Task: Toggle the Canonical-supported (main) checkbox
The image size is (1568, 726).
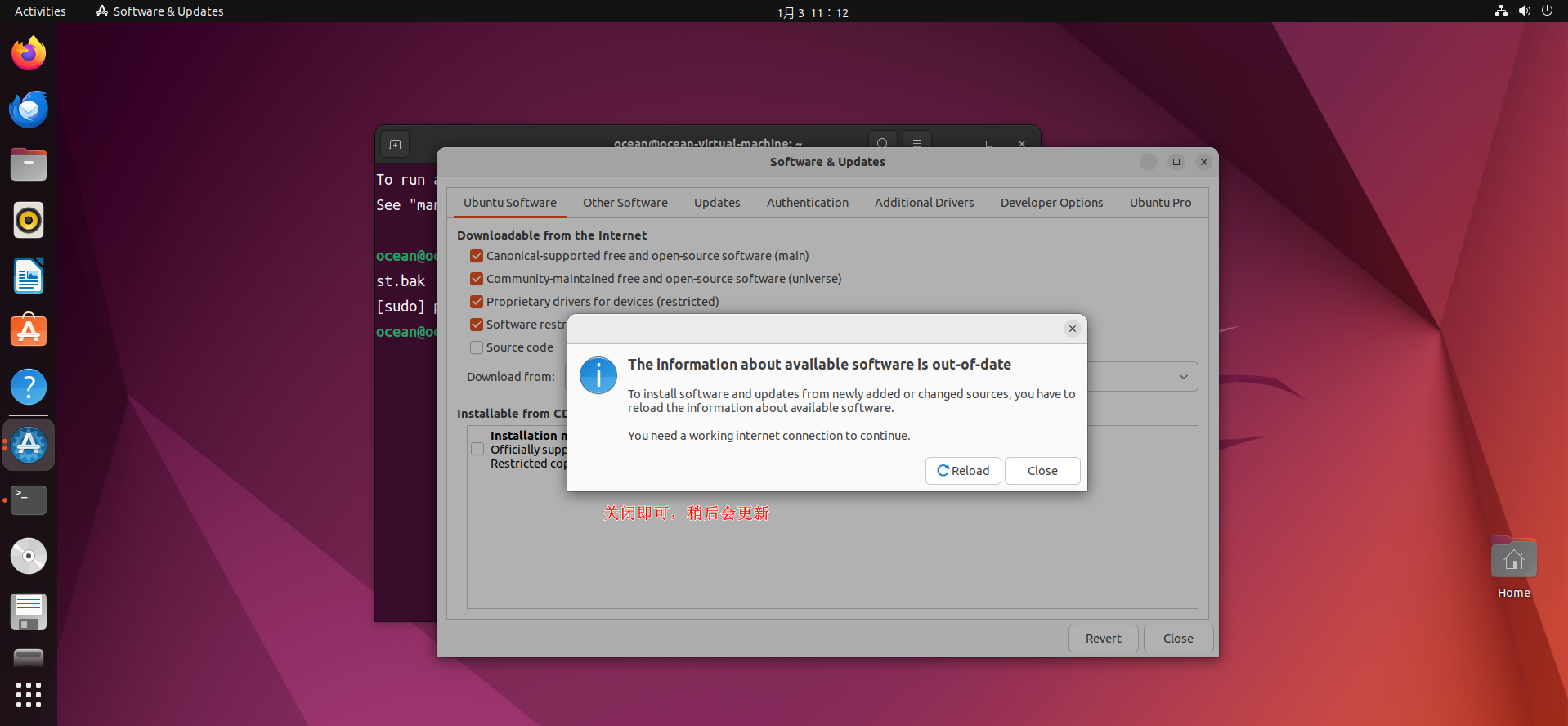Action: (x=477, y=256)
